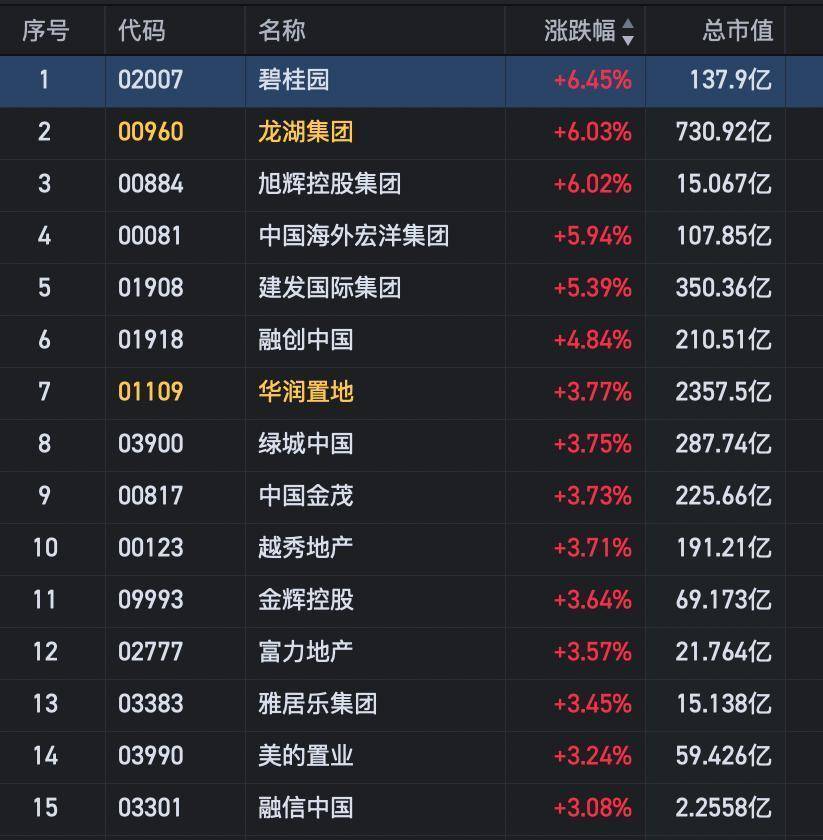Open stock 碧桂园
Viewport: 823px width, 840px height.
(293, 80)
